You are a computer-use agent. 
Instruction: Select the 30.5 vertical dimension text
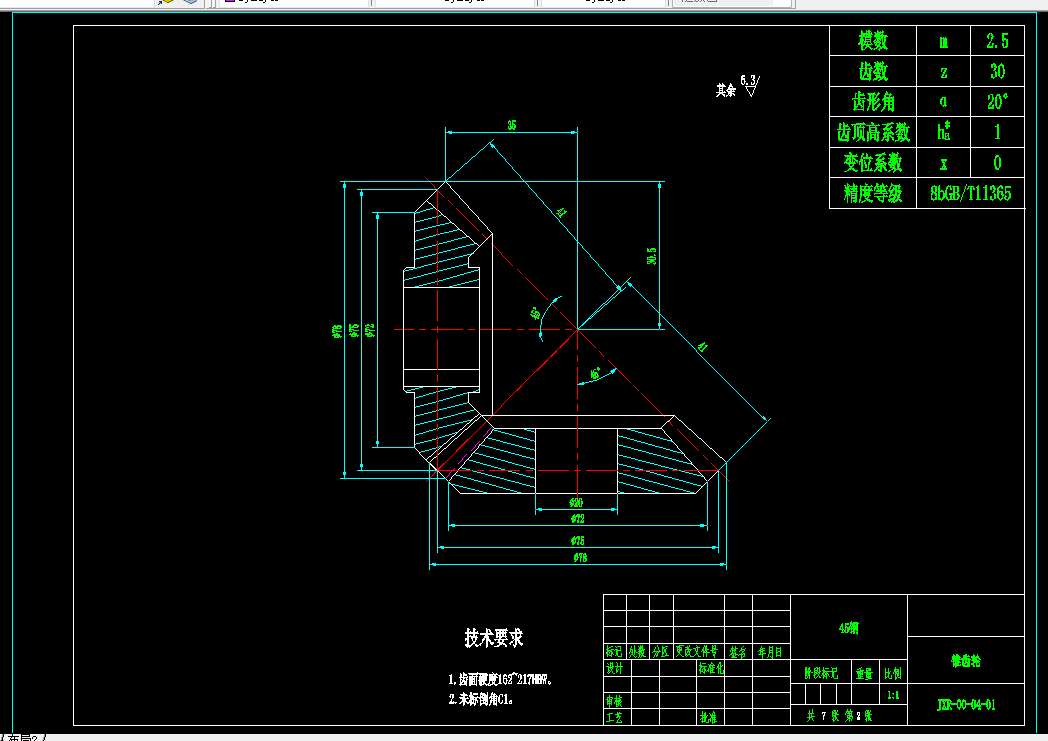point(652,256)
